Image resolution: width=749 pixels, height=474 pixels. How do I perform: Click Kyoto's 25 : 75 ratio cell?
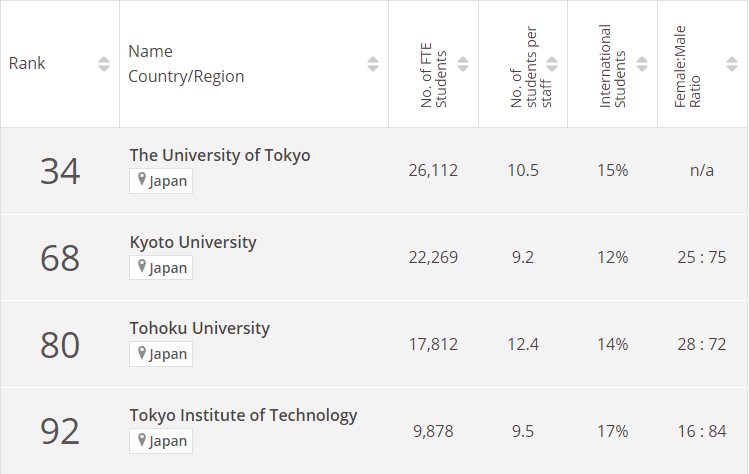(x=701, y=257)
